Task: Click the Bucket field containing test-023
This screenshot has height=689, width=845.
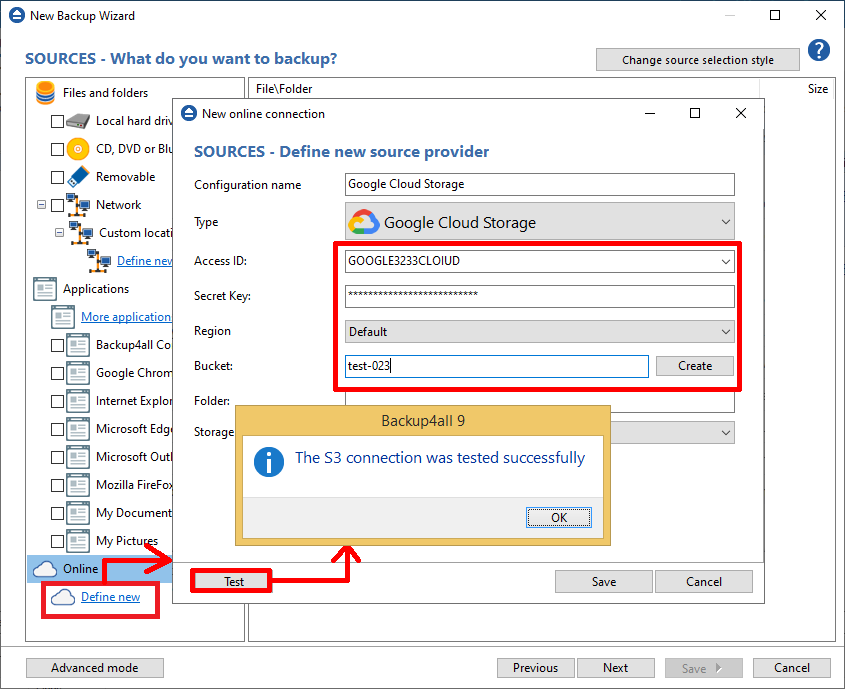Action: pyautogui.click(x=496, y=366)
